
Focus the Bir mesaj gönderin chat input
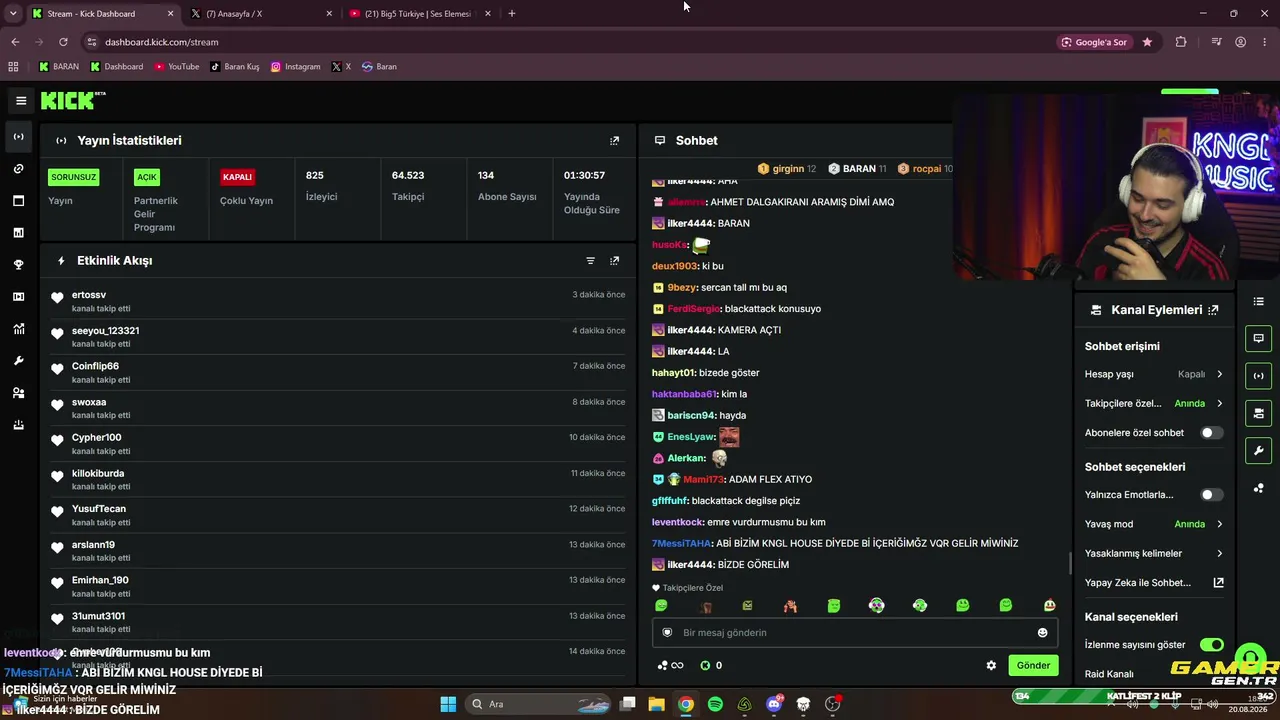[x=855, y=633]
